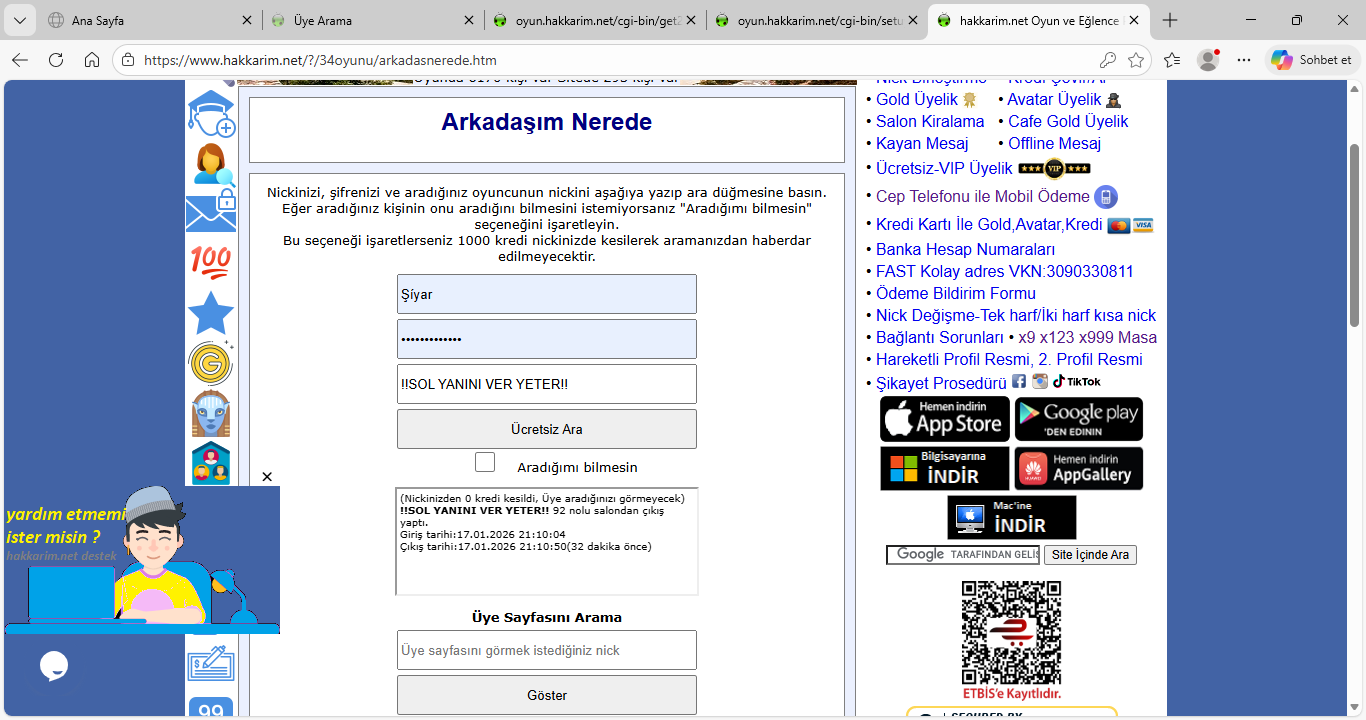Open the Favorites list toolbar icon
Viewport: 1366px width, 720px height.
click(1173, 60)
